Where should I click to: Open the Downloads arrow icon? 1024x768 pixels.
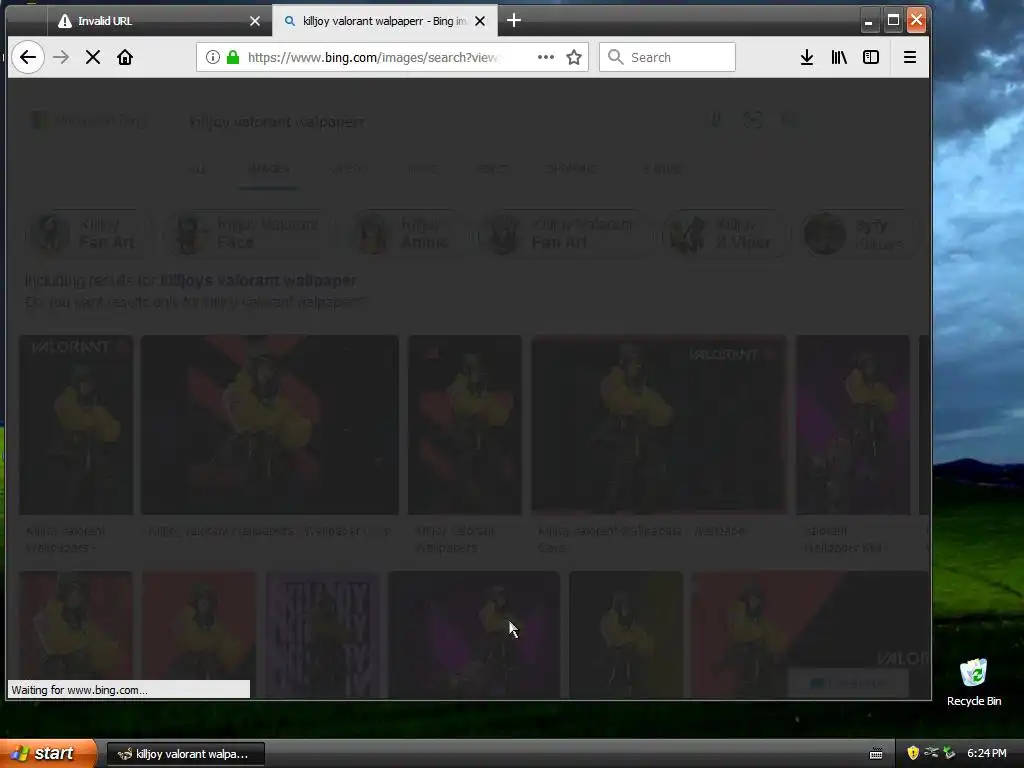click(807, 57)
